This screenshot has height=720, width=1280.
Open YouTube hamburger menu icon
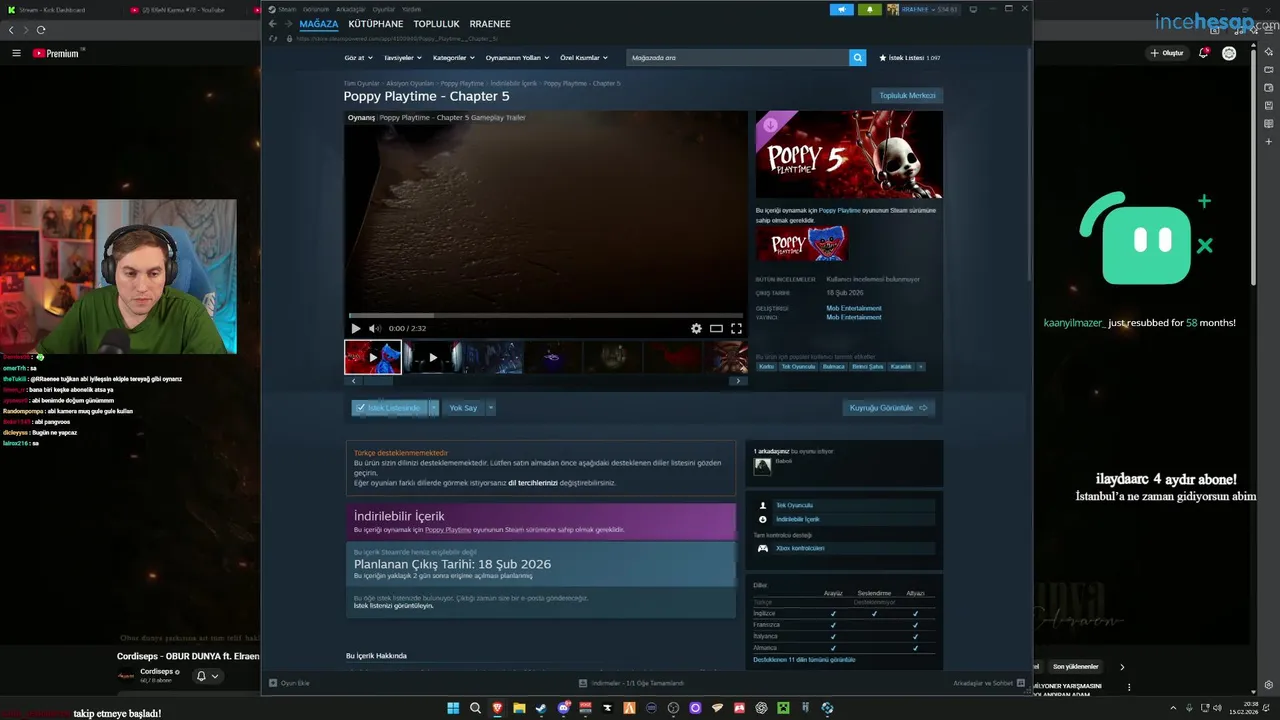(16, 53)
